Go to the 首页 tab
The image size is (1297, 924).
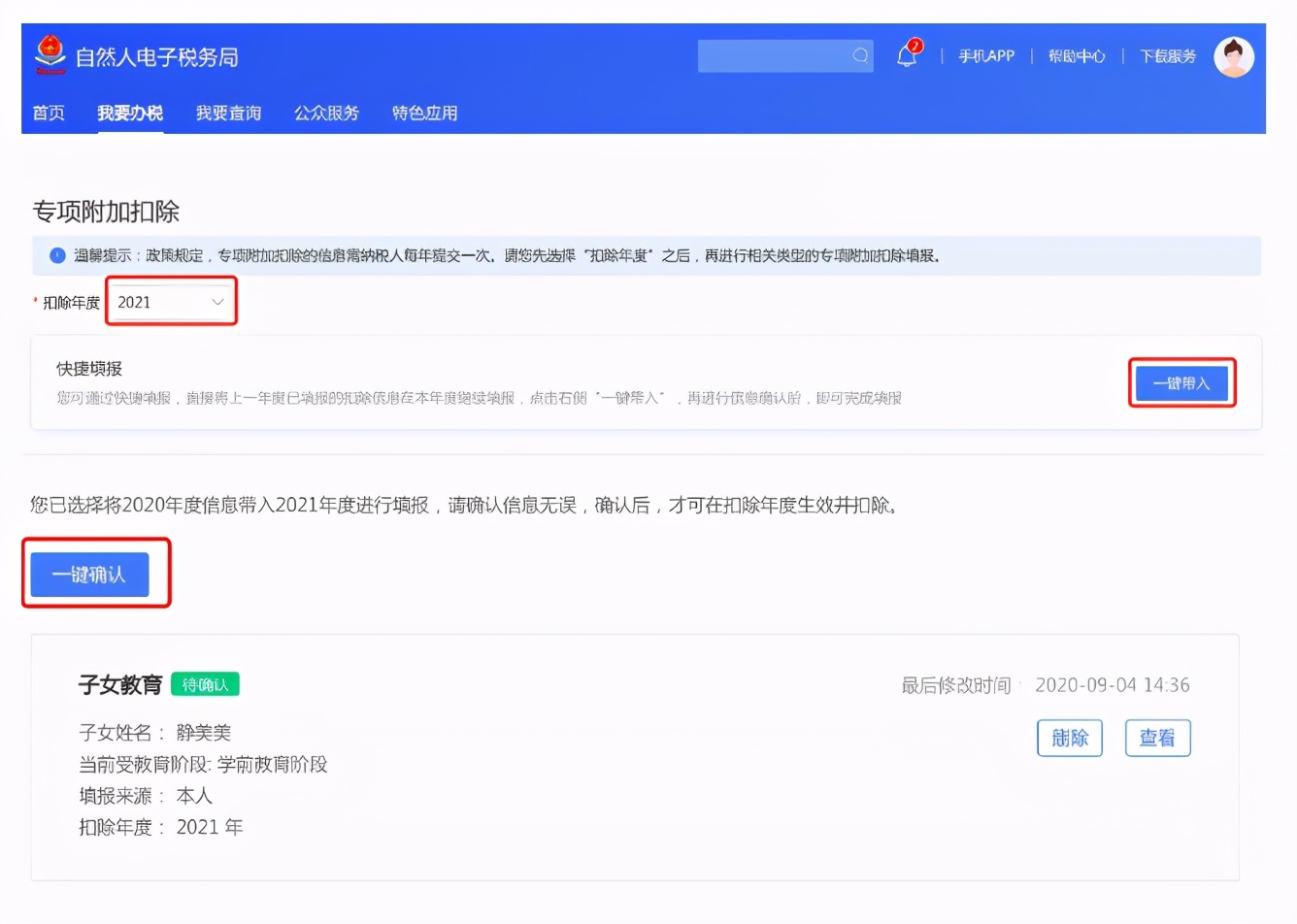click(49, 114)
